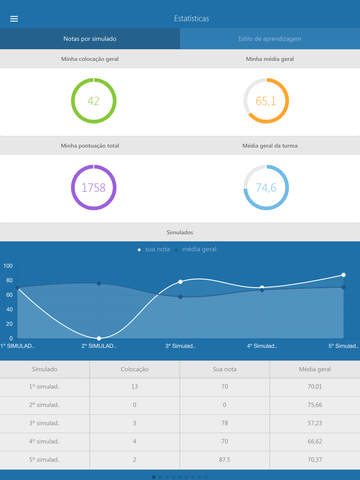Image resolution: width=360 pixels, height=480 pixels.
Task: Click the Sua nota column header
Action: coord(225,369)
